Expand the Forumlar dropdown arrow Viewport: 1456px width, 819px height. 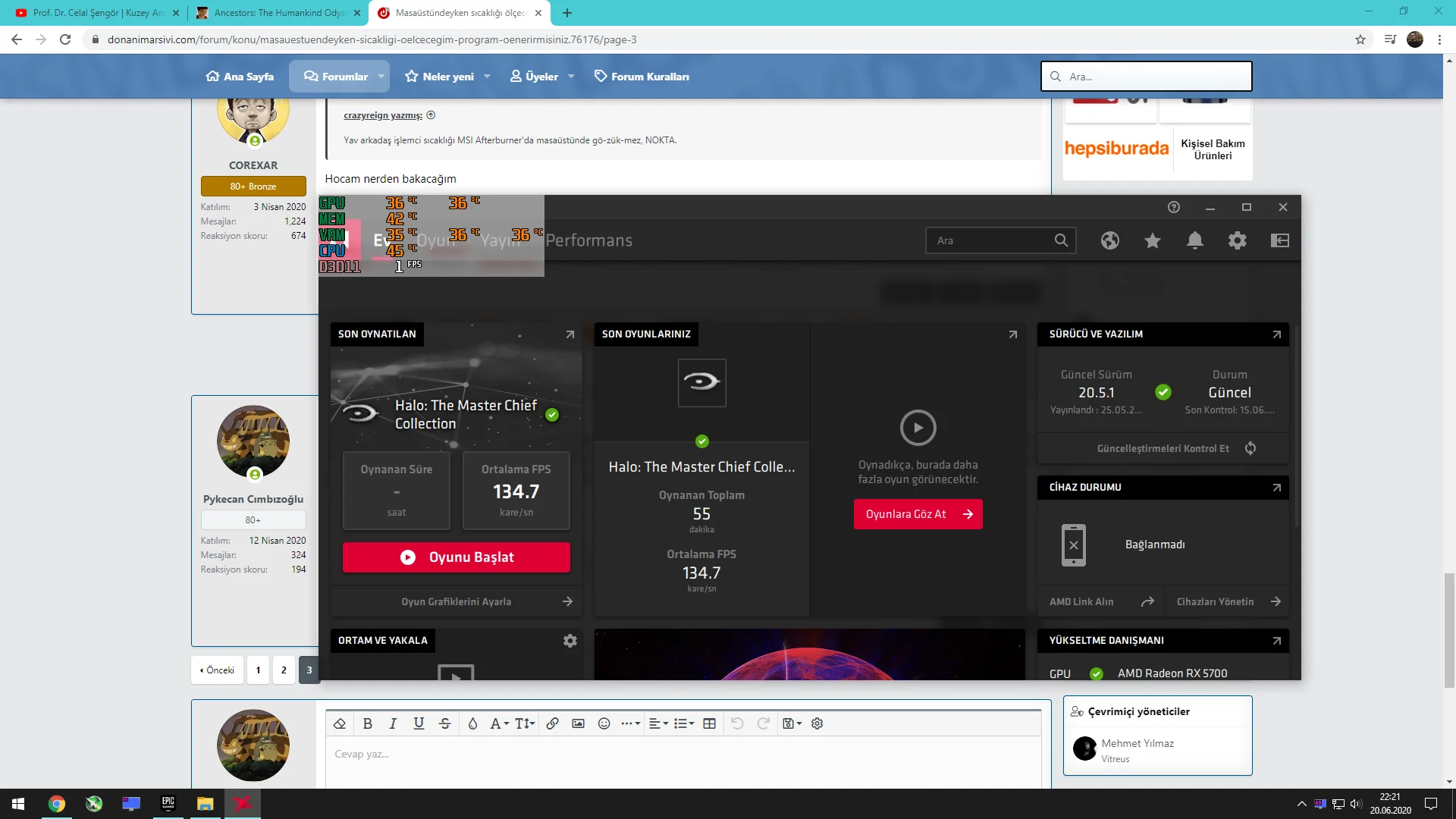pyautogui.click(x=381, y=77)
